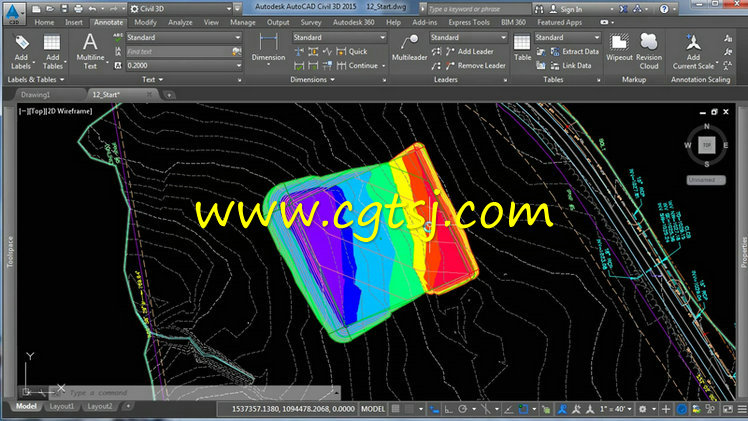
Task: Open the text style Standard dropdown
Action: (x=184, y=37)
